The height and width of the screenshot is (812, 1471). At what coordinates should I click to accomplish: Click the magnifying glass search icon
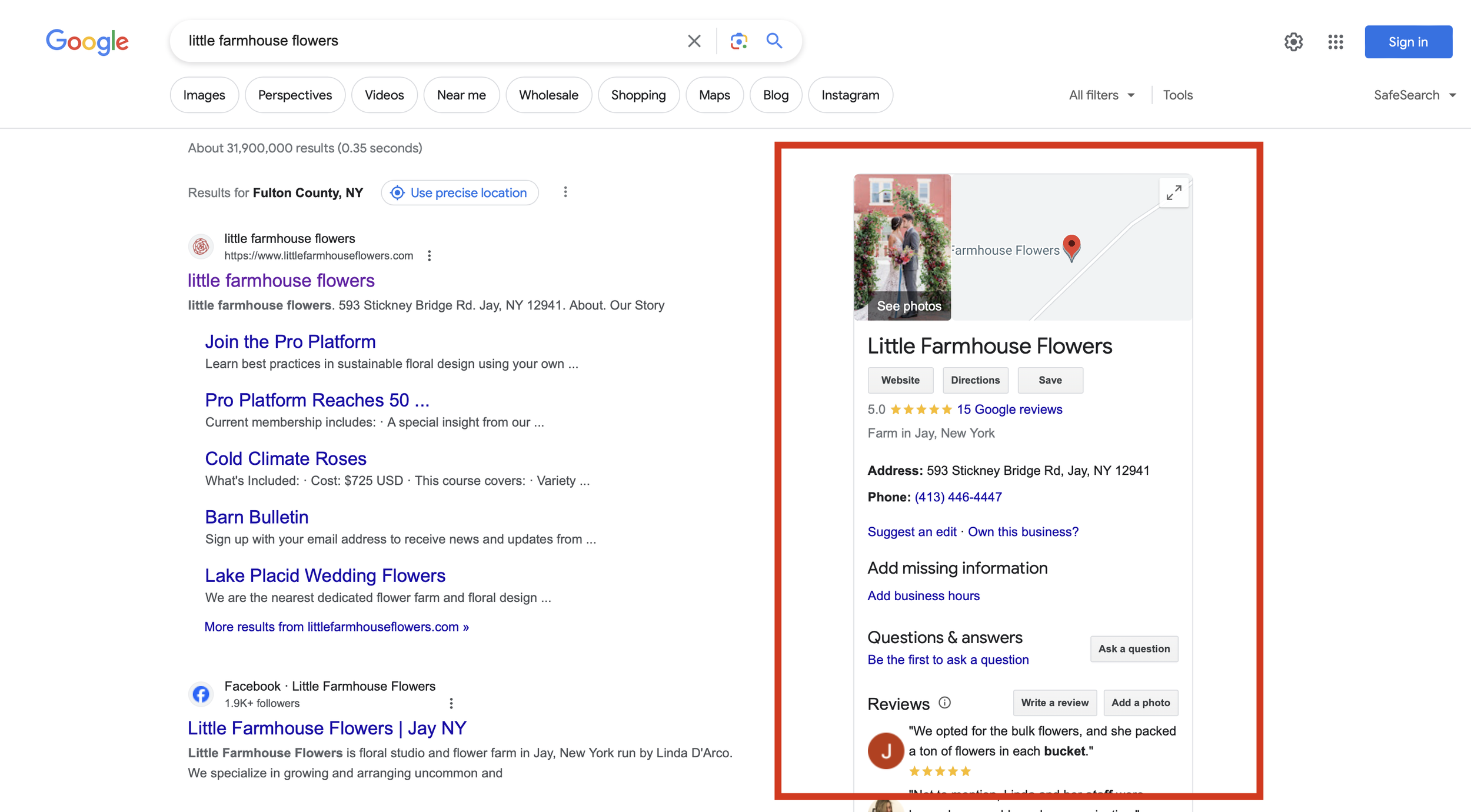774,41
